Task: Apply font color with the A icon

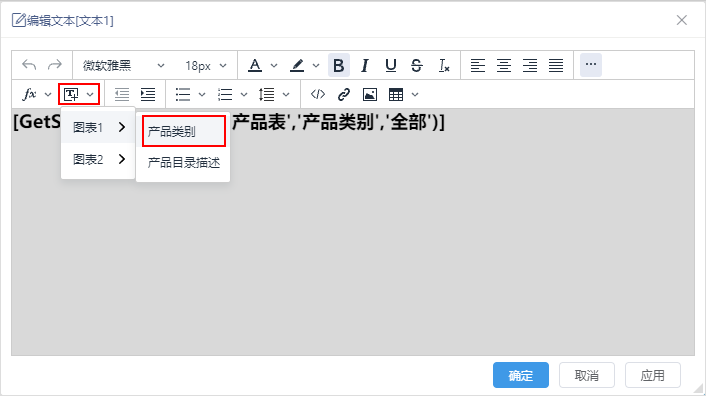Action: [255, 66]
